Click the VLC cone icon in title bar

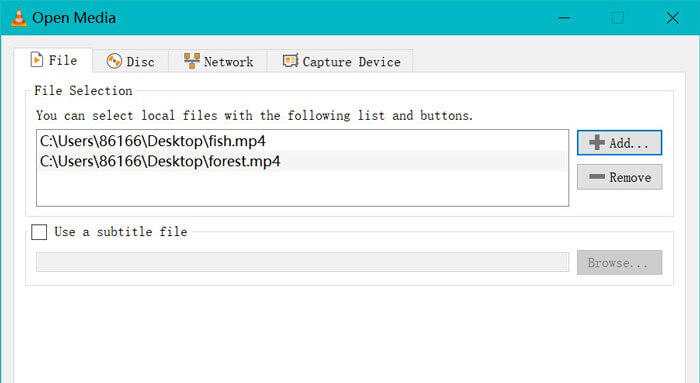(x=18, y=17)
